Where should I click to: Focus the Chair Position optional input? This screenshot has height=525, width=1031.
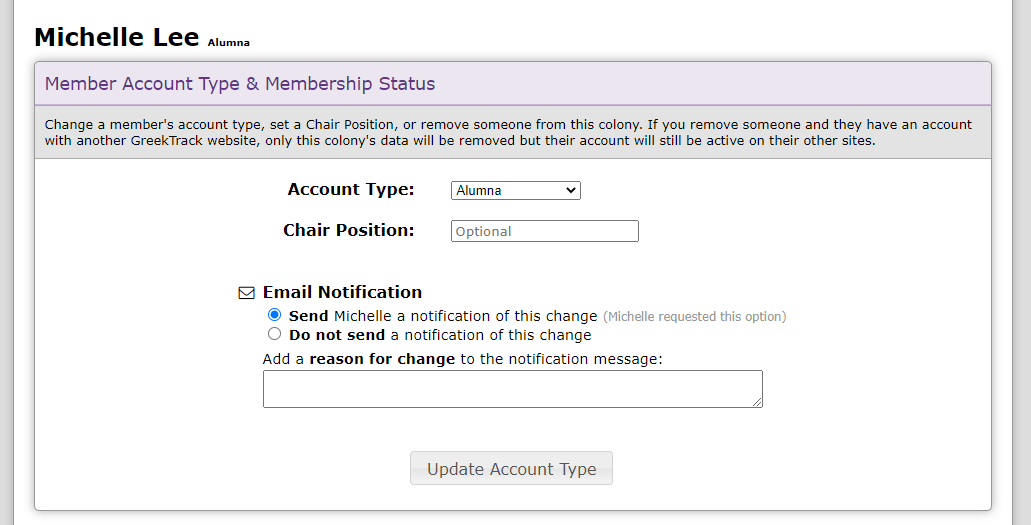tap(545, 231)
